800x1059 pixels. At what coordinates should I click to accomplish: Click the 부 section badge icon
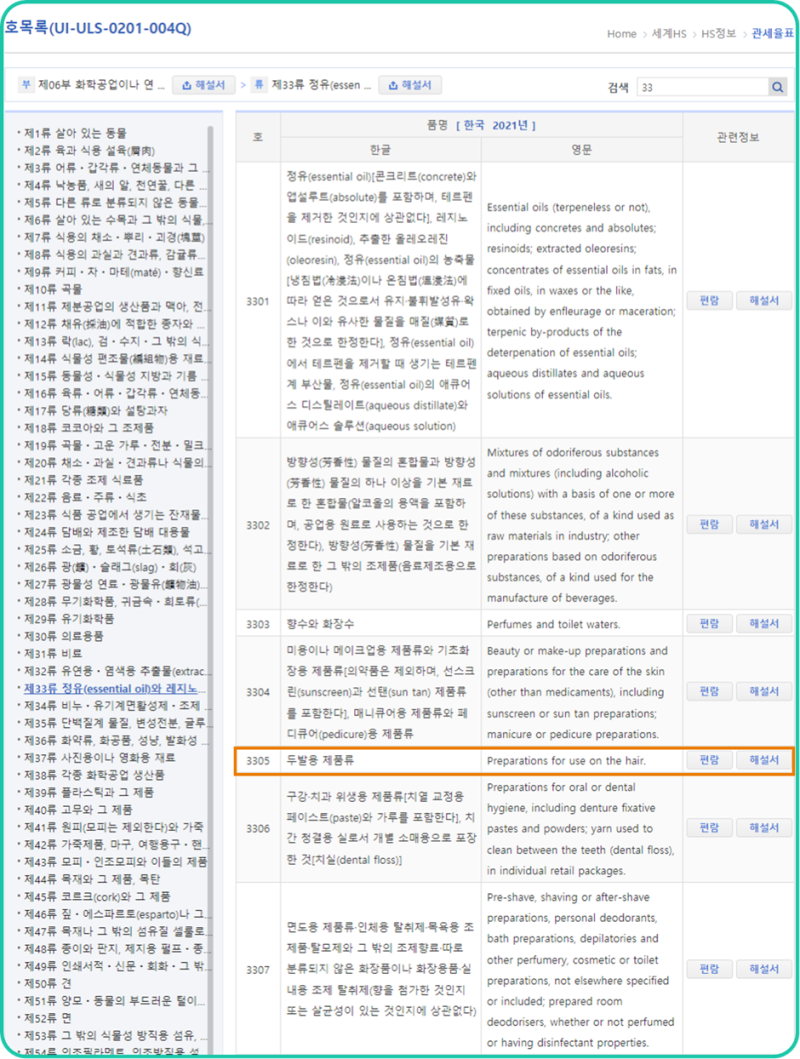(x=26, y=85)
